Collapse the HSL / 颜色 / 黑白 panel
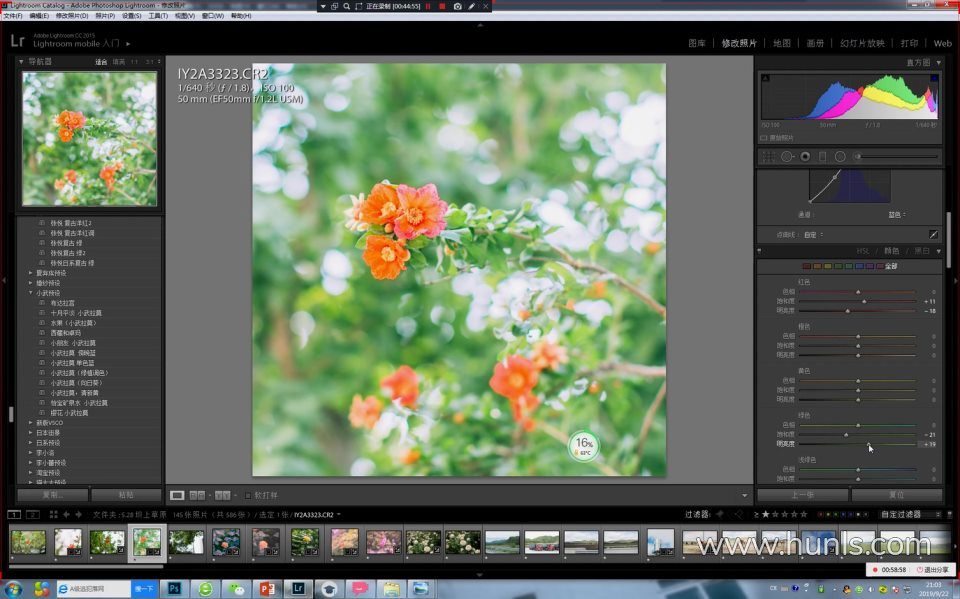This screenshot has width=960, height=599. (939, 251)
